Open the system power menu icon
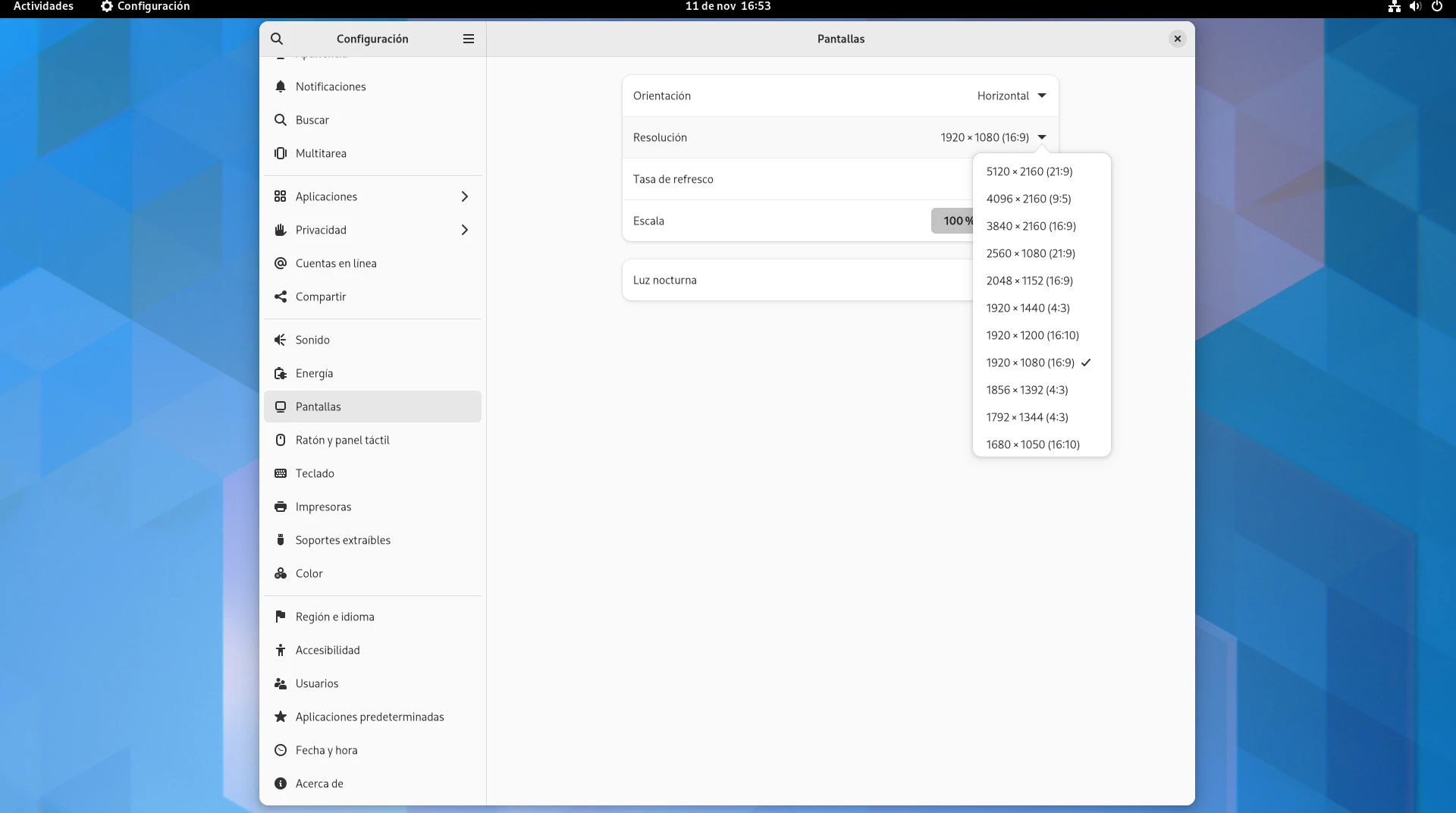 pos(1436,6)
